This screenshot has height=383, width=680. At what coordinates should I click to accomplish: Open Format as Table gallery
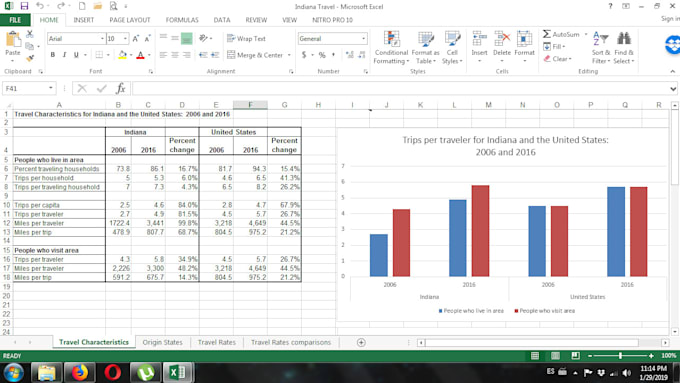click(x=425, y=48)
